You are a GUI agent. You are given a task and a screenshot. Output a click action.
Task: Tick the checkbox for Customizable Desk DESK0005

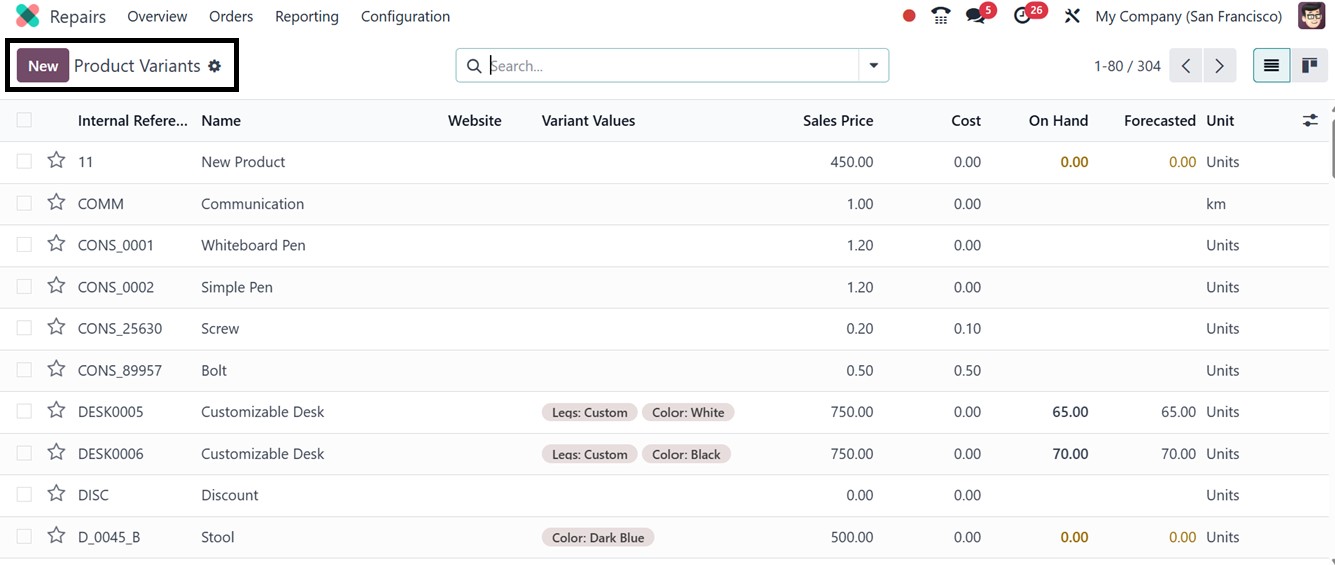(x=24, y=412)
